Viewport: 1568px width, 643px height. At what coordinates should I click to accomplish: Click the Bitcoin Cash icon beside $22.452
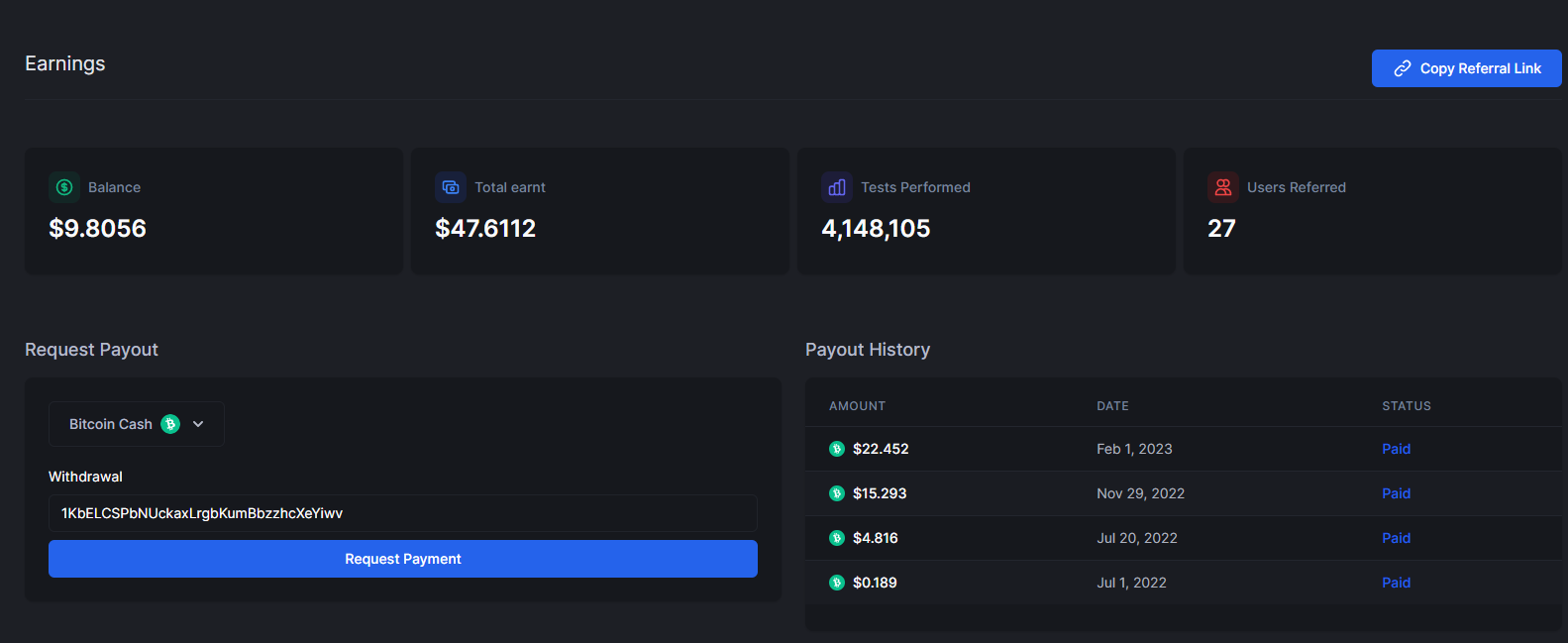click(837, 449)
